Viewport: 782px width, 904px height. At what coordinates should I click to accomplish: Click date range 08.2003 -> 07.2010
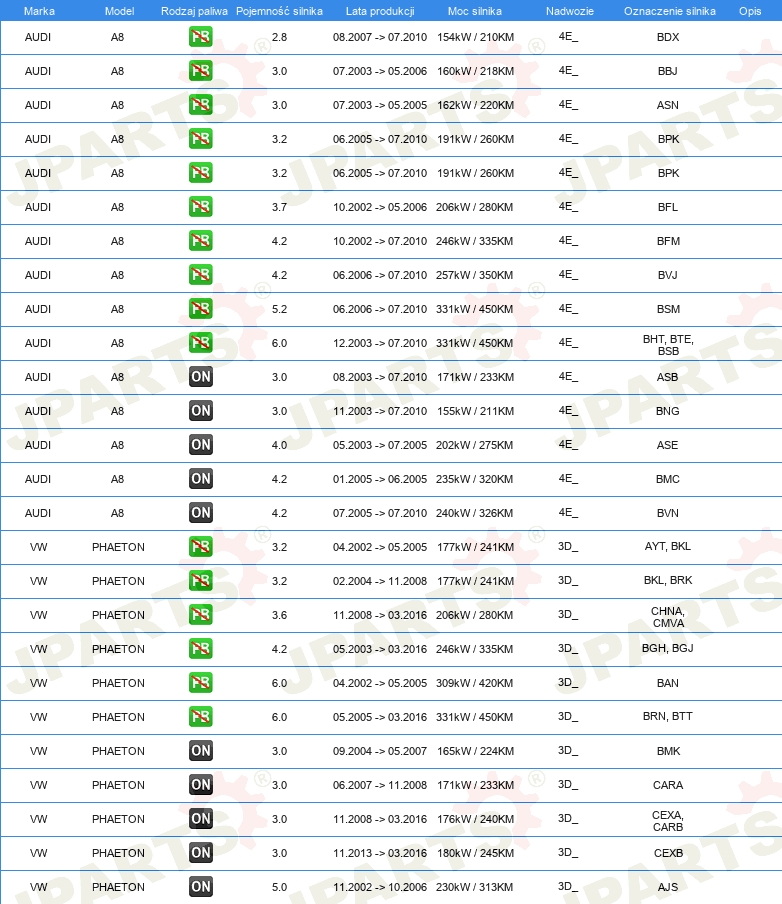(x=380, y=377)
